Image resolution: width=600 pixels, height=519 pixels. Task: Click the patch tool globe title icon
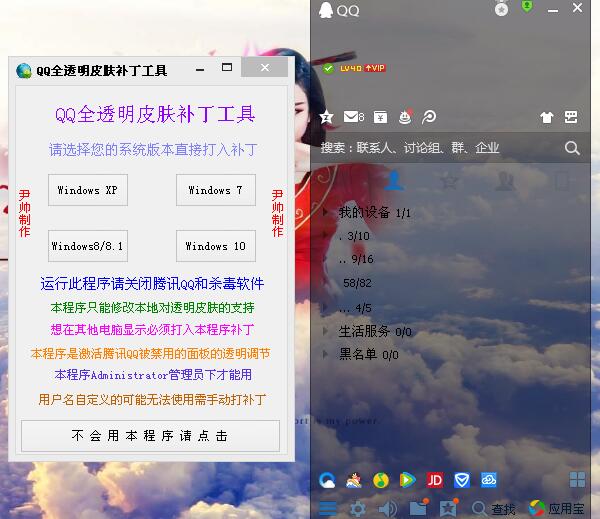24,70
